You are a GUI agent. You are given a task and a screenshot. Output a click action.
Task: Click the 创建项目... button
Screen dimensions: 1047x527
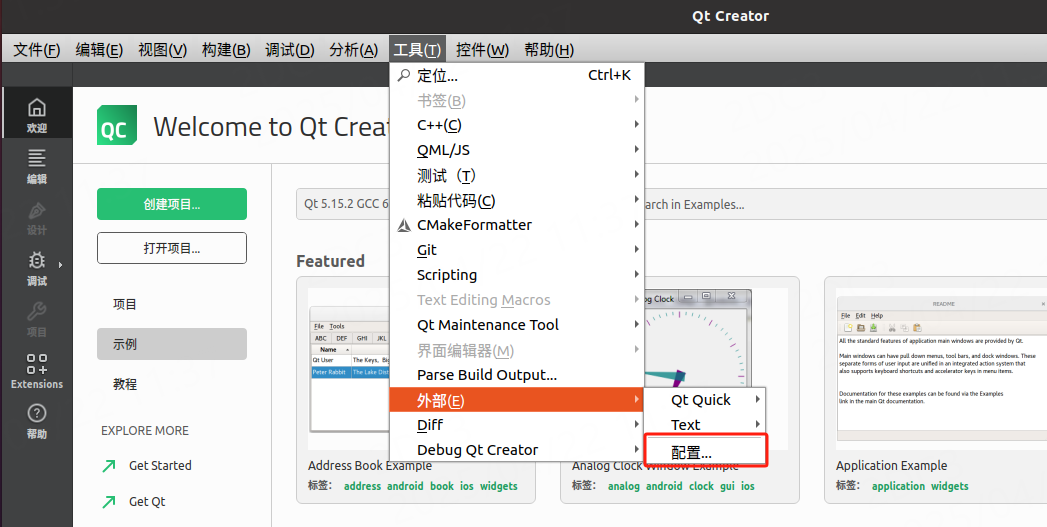(172, 204)
